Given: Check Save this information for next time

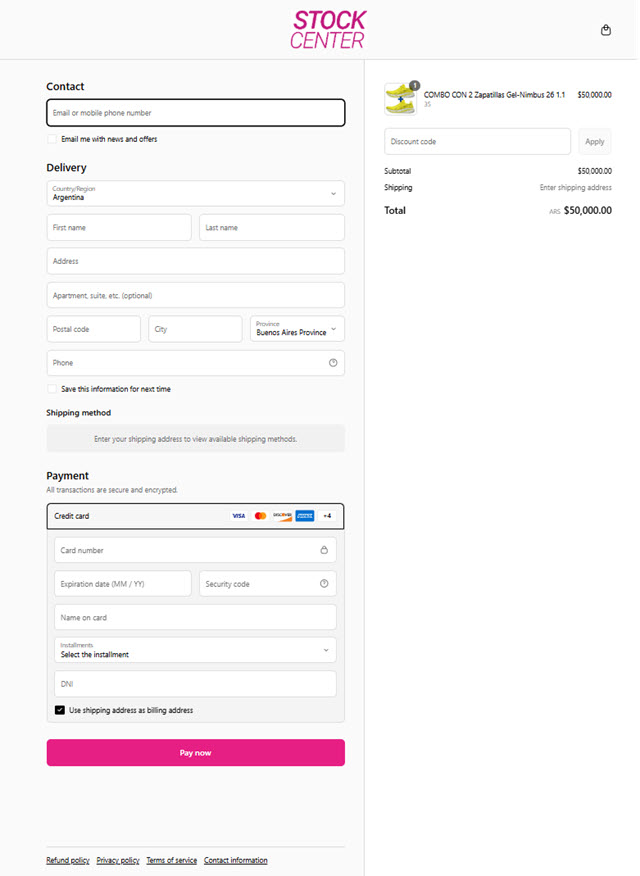Looking at the screenshot, I should pyautogui.click(x=52, y=389).
